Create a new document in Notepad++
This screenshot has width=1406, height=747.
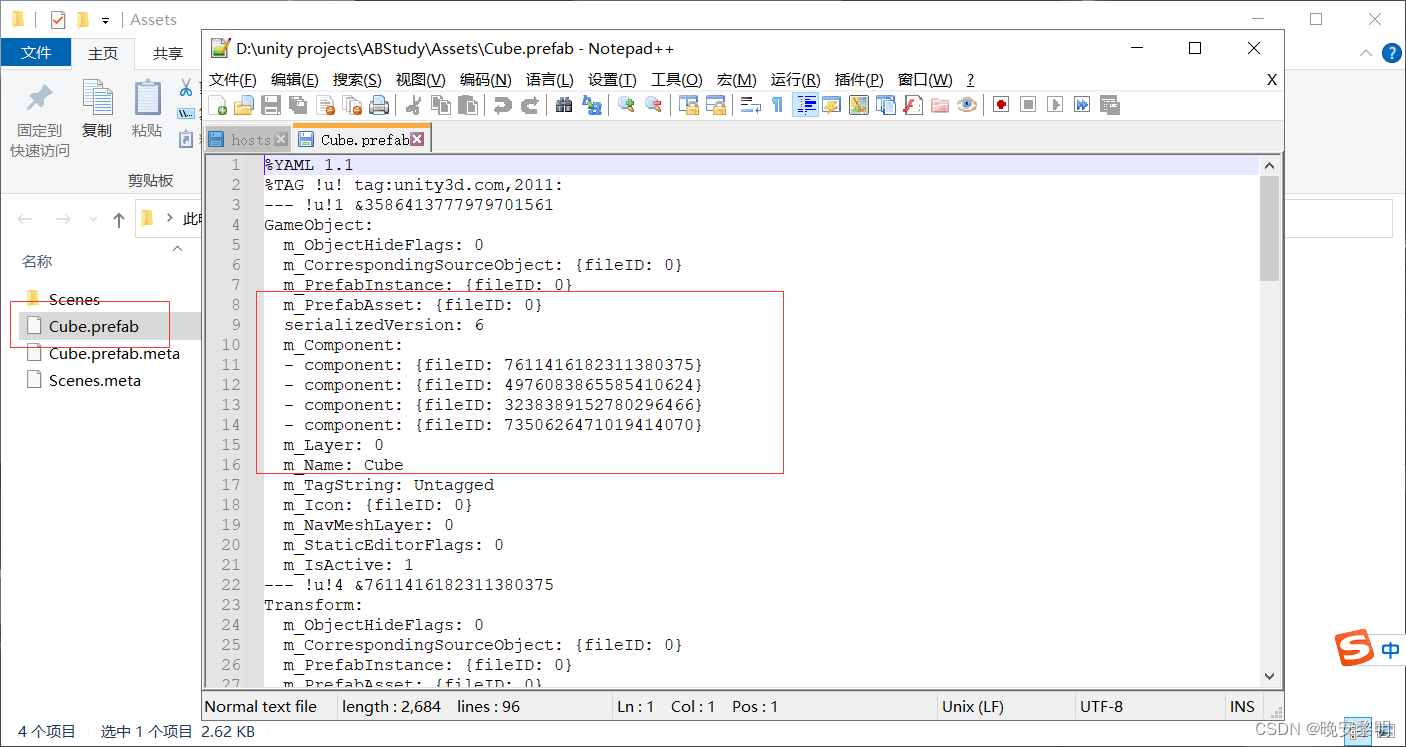(217, 105)
